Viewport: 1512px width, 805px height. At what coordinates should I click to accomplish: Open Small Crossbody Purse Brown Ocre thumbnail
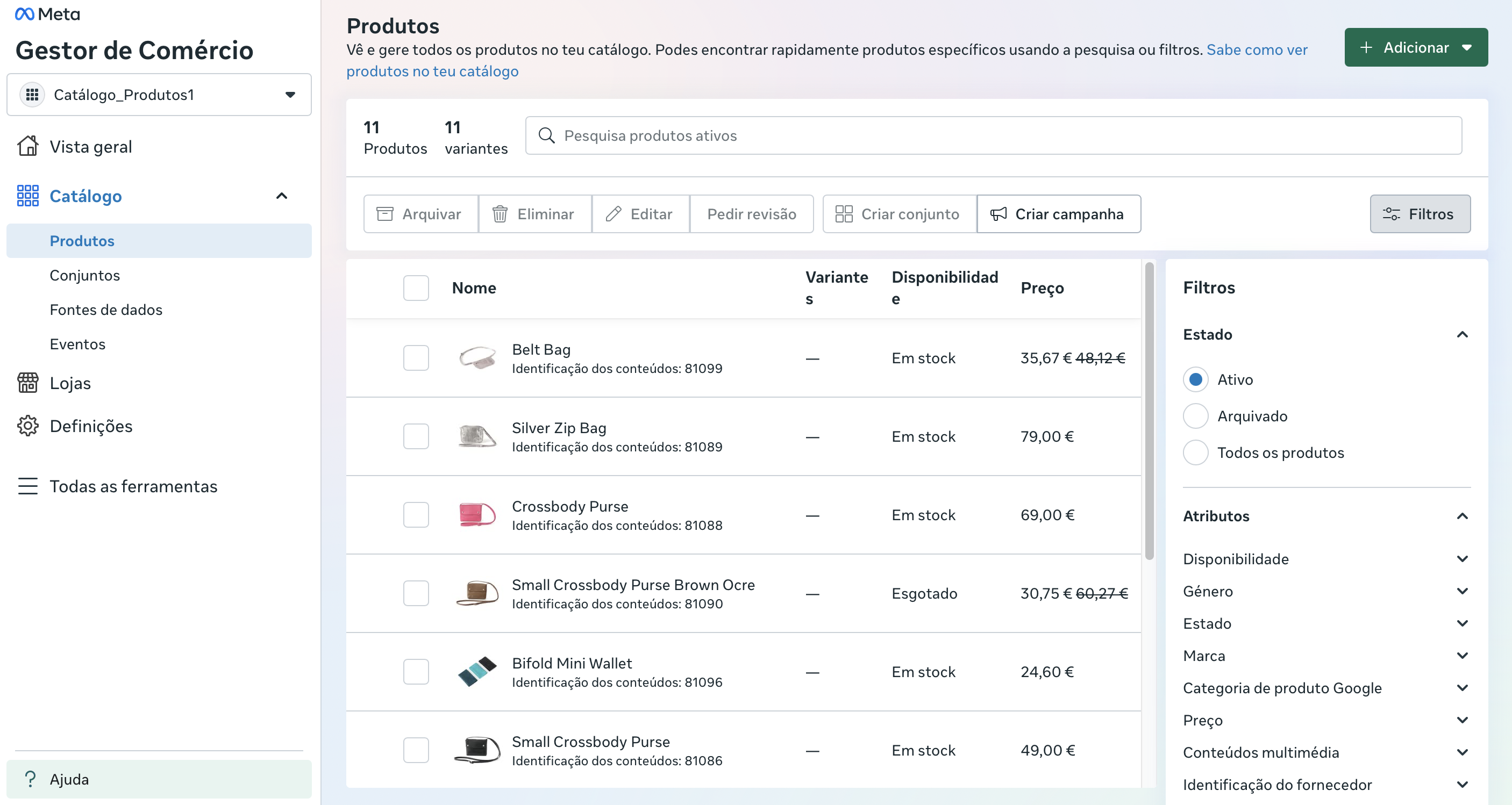tap(478, 594)
